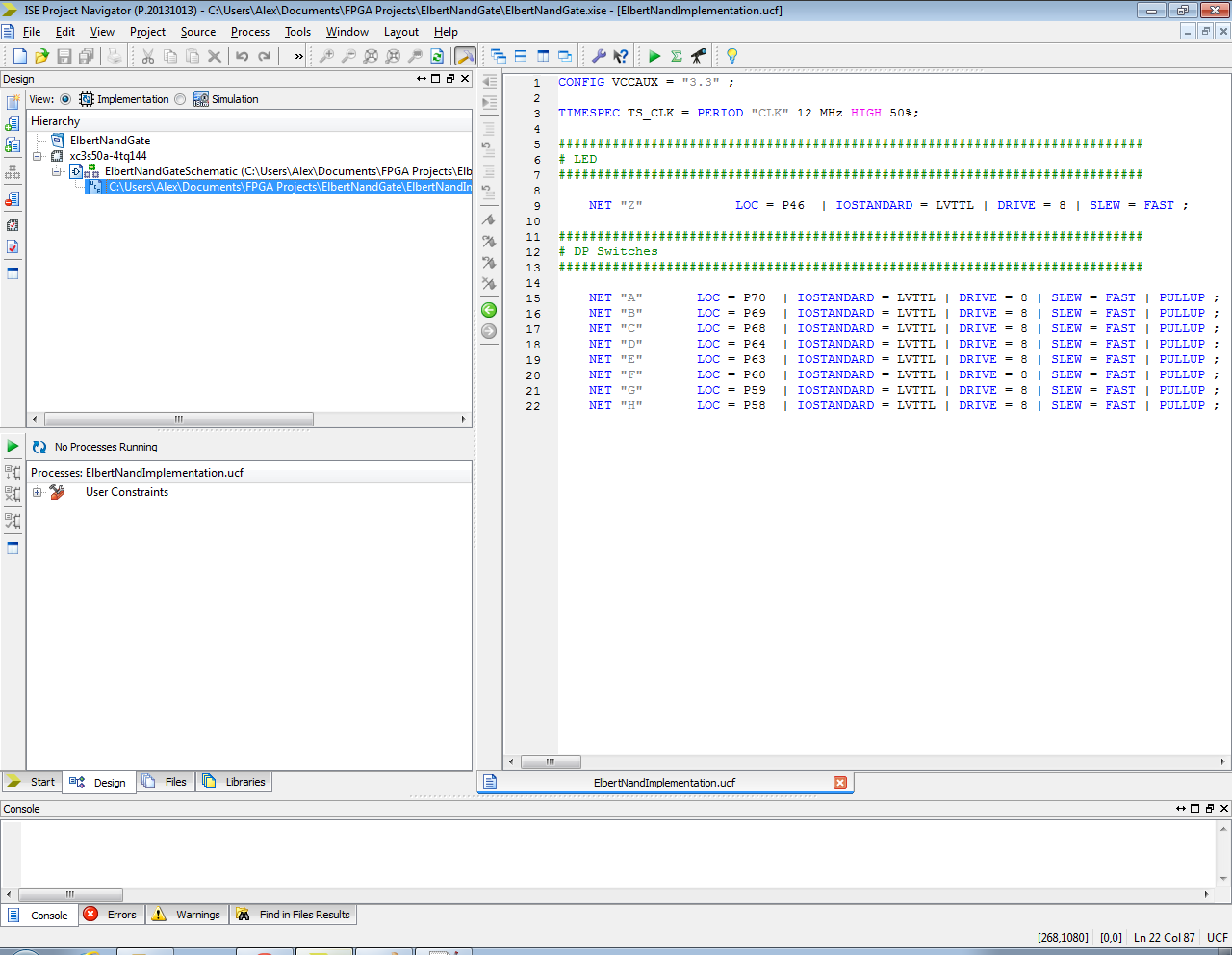Image resolution: width=1232 pixels, height=955 pixels.
Task: Collapse the xc3s50a-4tq144 device node
Action: pos(38,156)
